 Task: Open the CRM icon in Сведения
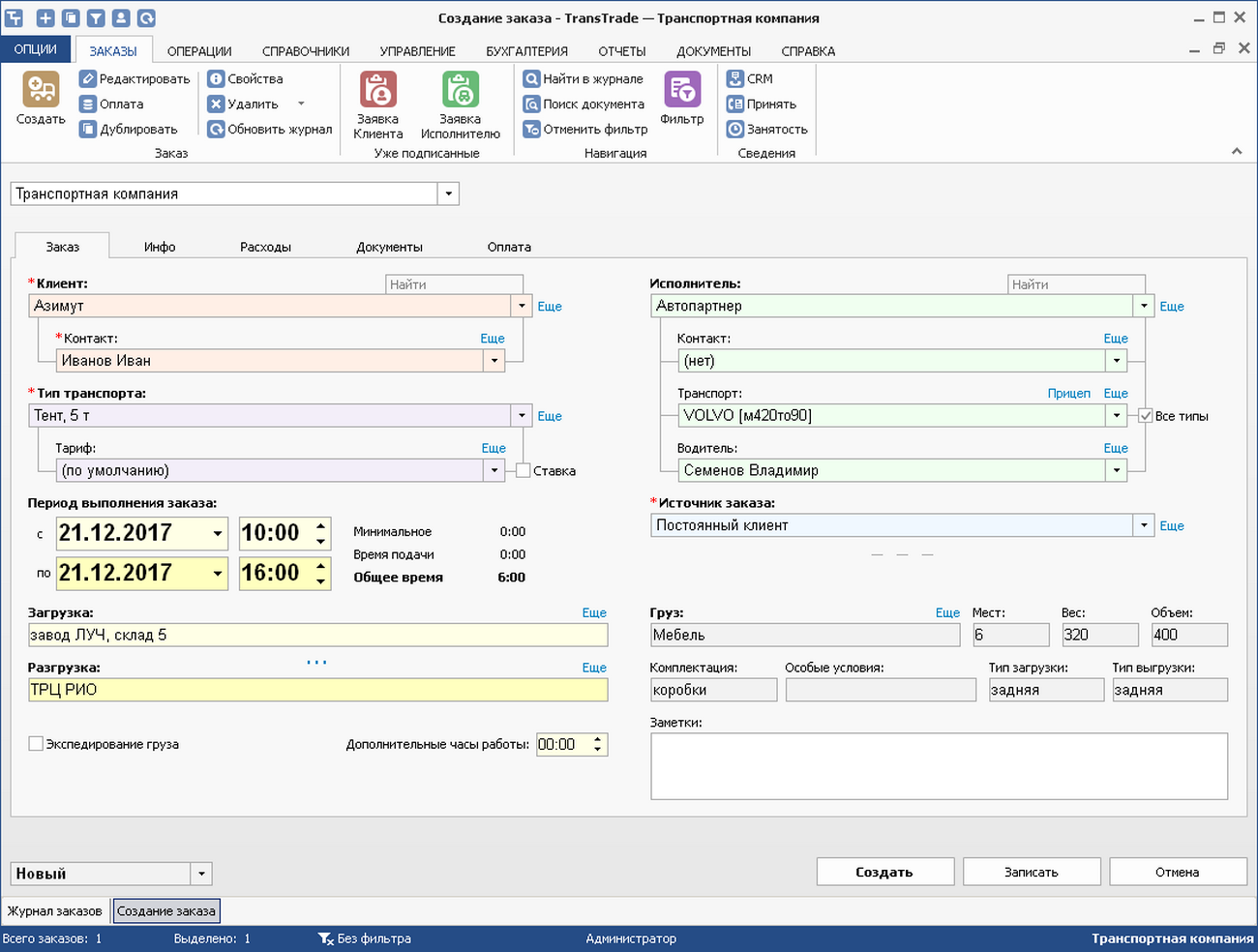tap(735, 78)
